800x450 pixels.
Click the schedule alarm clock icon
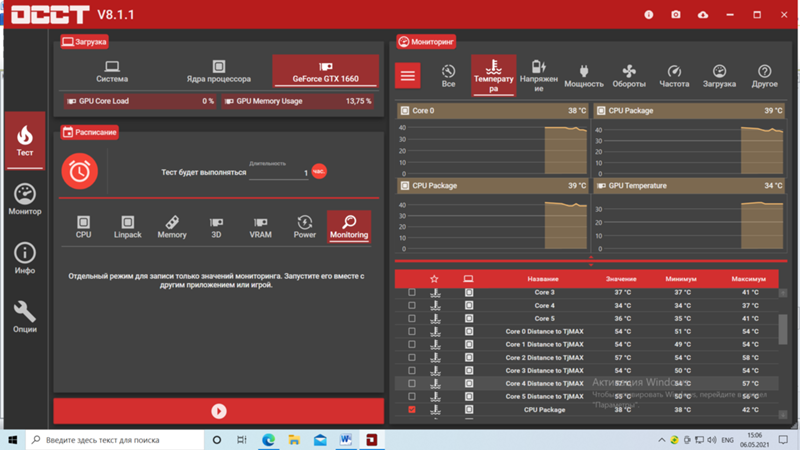pos(80,171)
